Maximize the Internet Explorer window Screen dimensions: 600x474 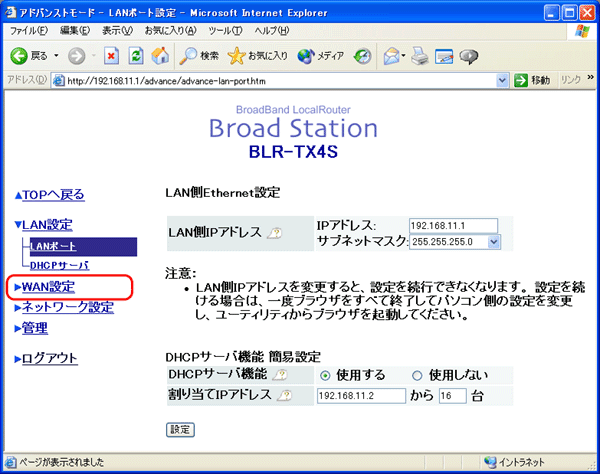tap(569, 13)
